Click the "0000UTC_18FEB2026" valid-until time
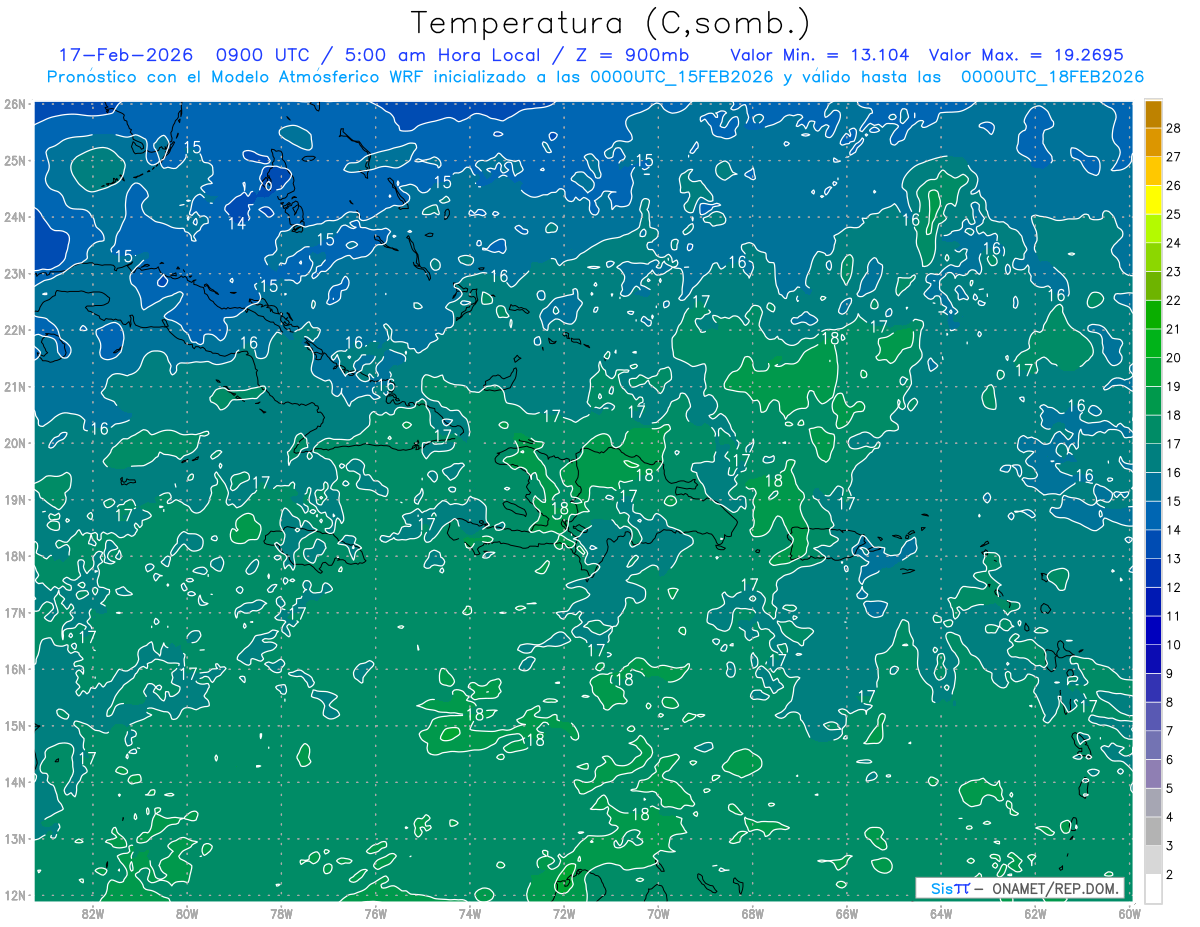1200x927 pixels. click(x=1052, y=77)
